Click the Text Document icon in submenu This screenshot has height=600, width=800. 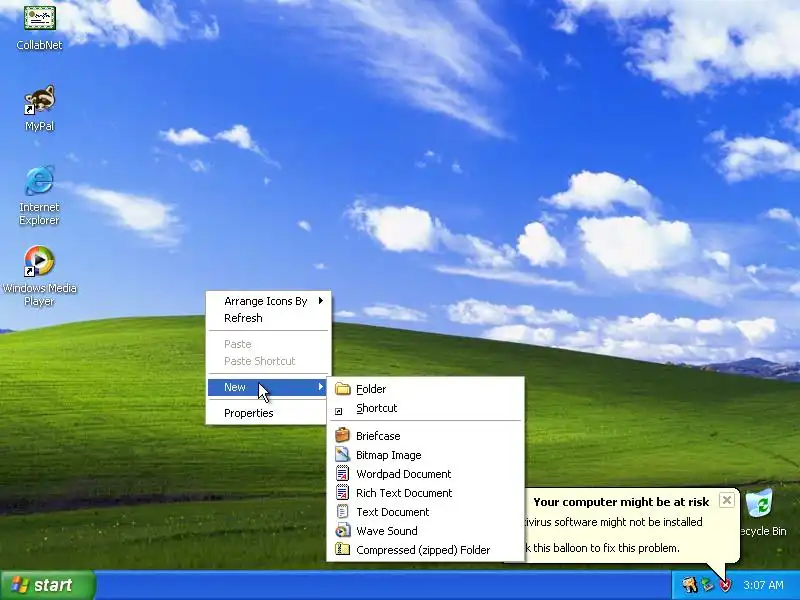[x=342, y=511]
